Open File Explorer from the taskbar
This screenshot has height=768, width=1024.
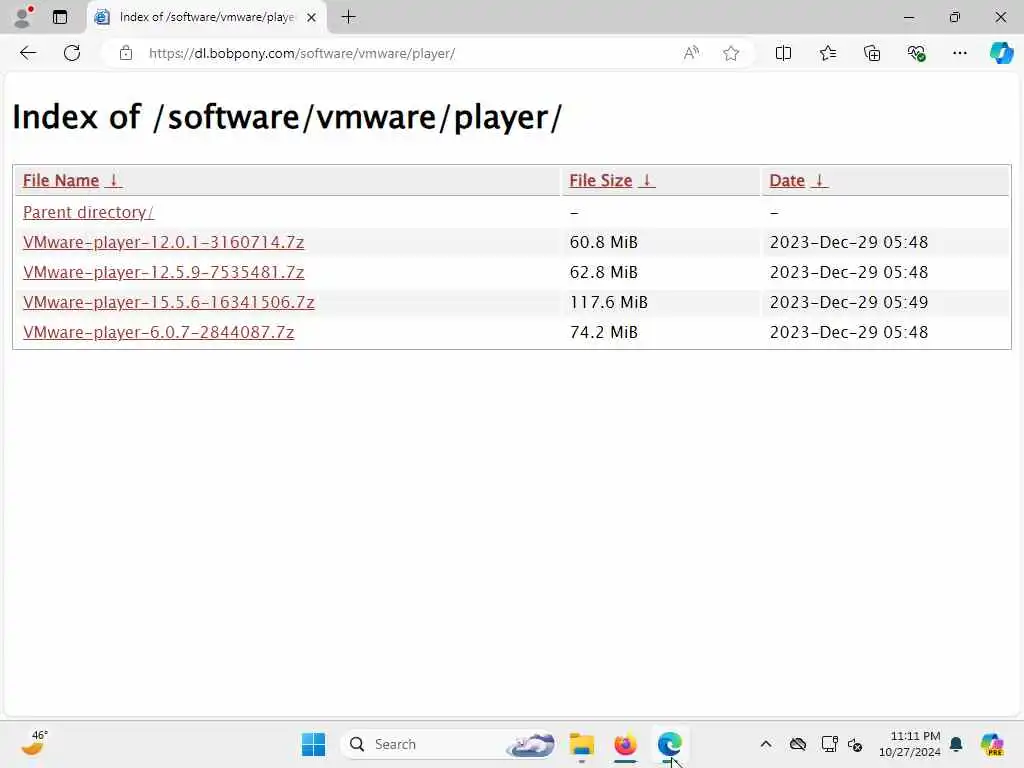click(581, 744)
